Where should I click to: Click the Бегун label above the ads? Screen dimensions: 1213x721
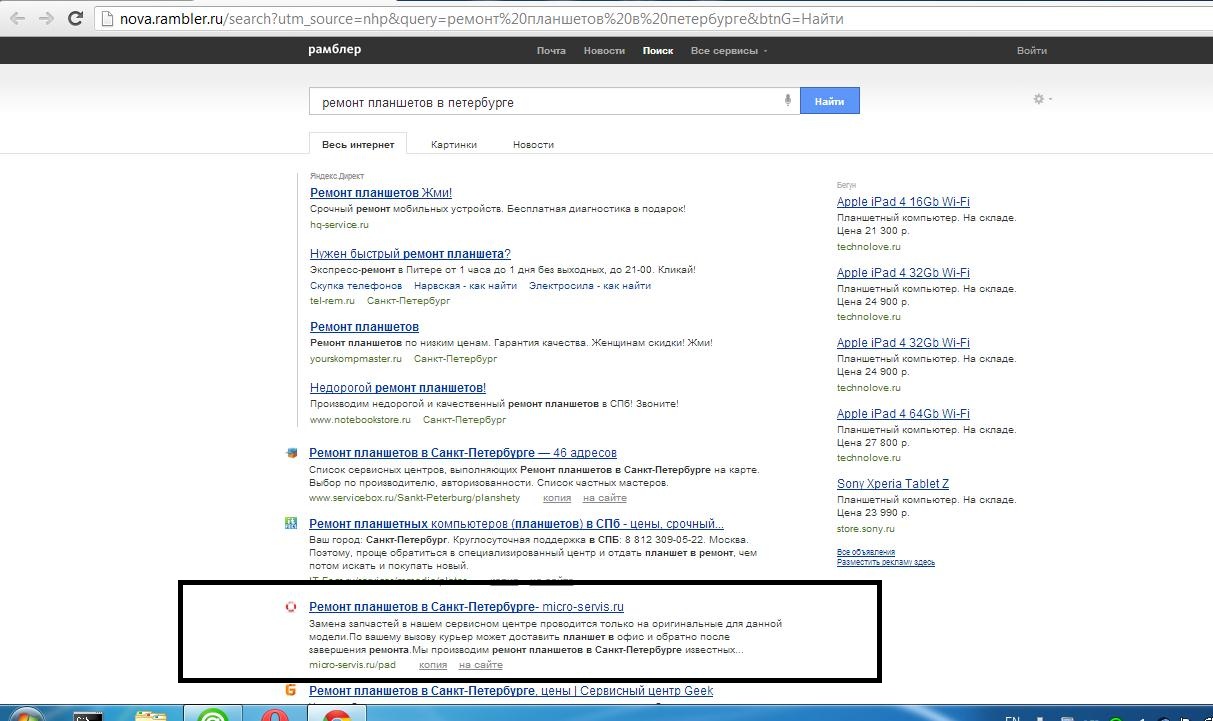coord(848,185)
